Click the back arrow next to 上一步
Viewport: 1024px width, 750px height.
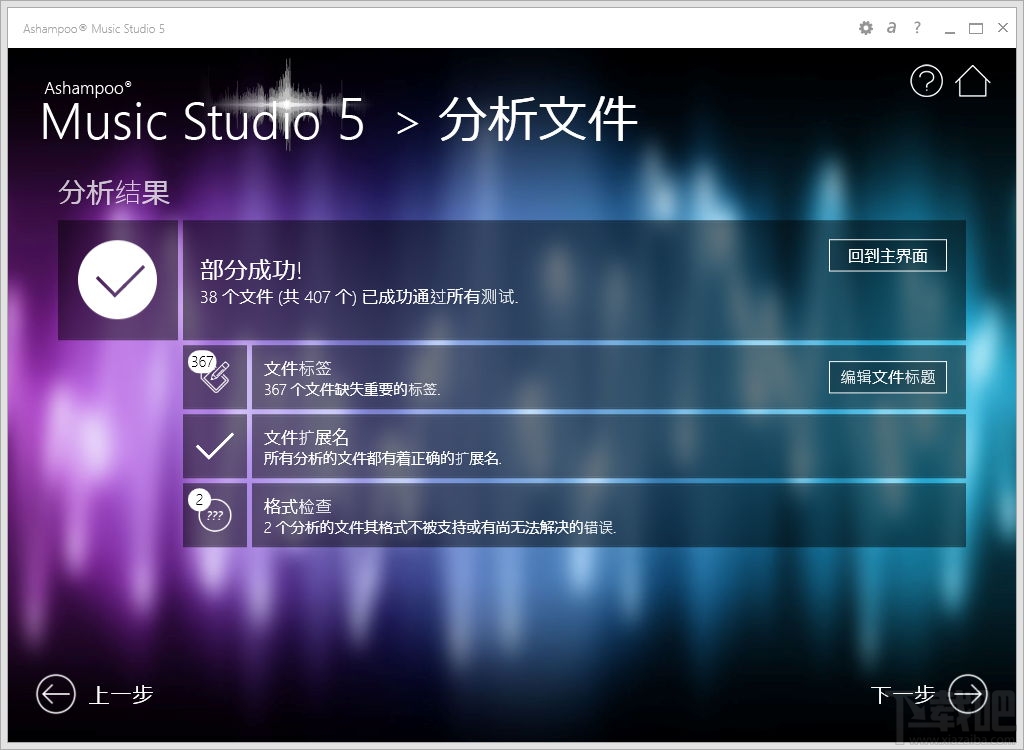point(55,694)
